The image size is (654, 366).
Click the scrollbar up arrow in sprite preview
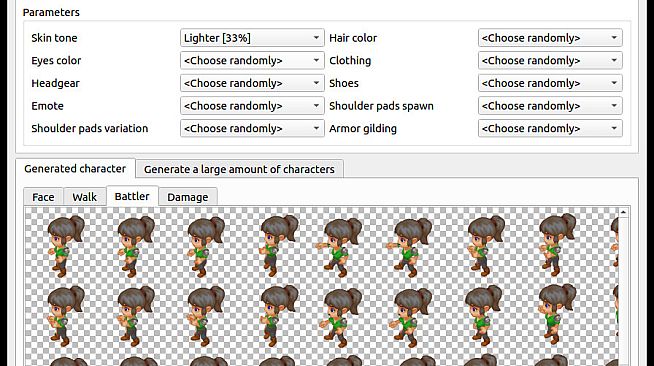[623, 212]
